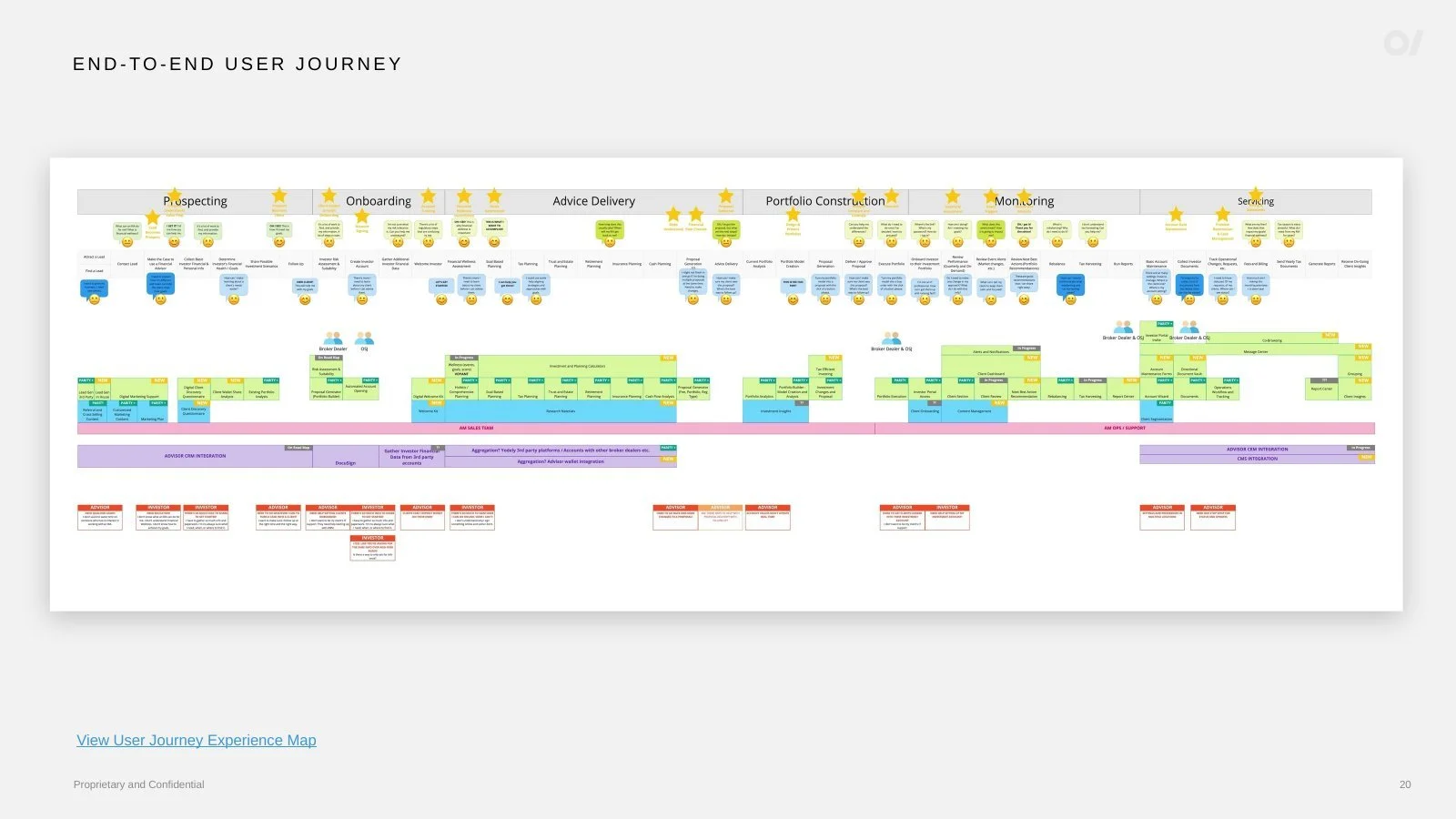The height and width of the screenshot is (819, 1456).
Task: Click the pink AM SALES TEAM bar
Action: click(476, 428)
